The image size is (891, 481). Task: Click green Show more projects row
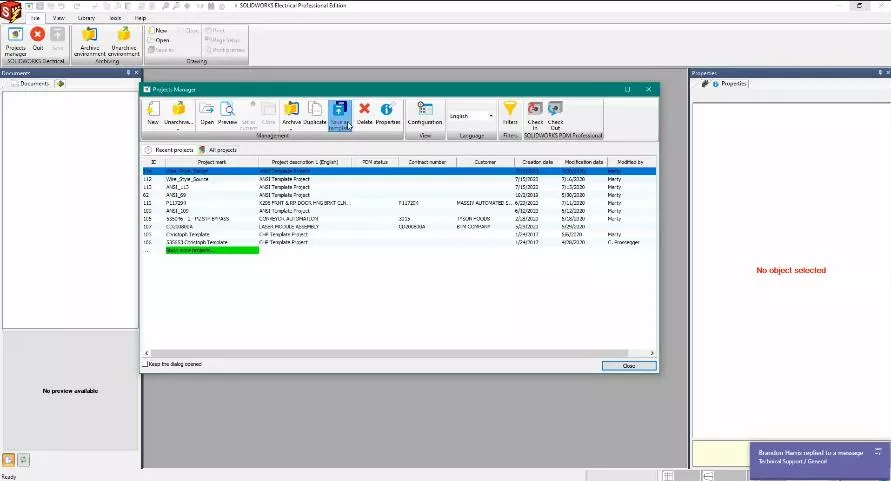pyautogui.click(x=212, y=250)
